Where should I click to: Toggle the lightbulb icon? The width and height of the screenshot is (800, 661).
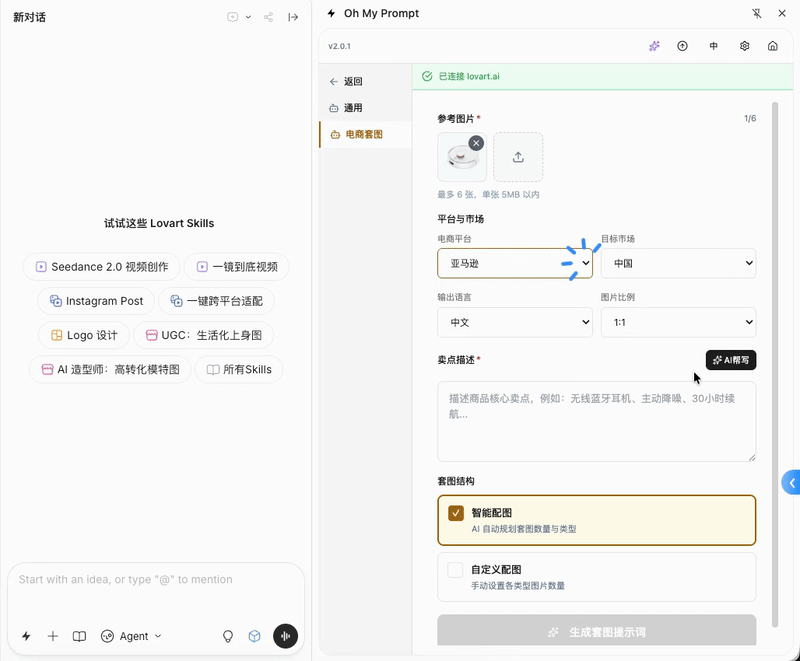[228, 636]
